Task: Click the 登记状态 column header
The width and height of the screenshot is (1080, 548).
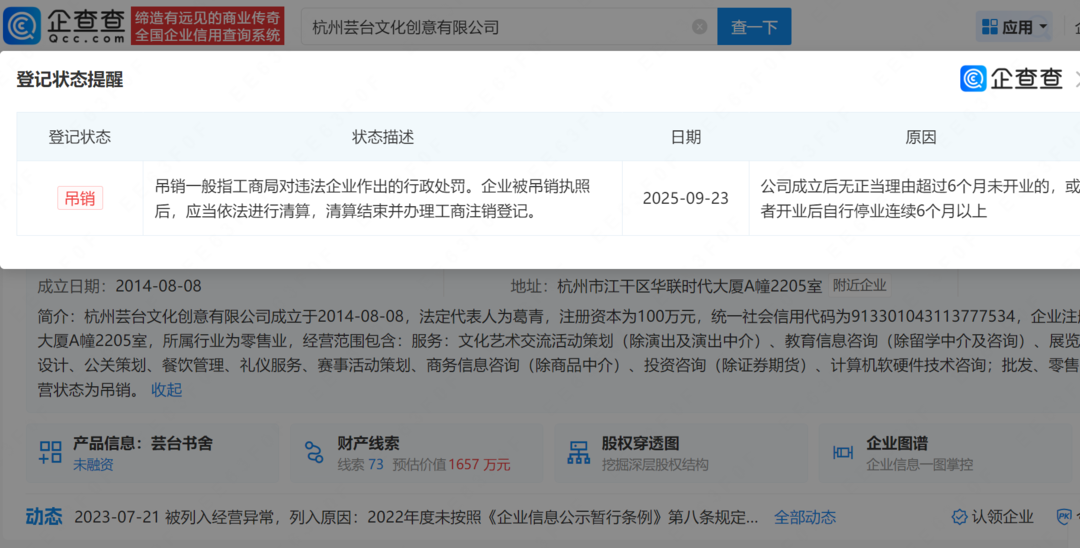Action: pyautogui.click(x=79, y=137)
